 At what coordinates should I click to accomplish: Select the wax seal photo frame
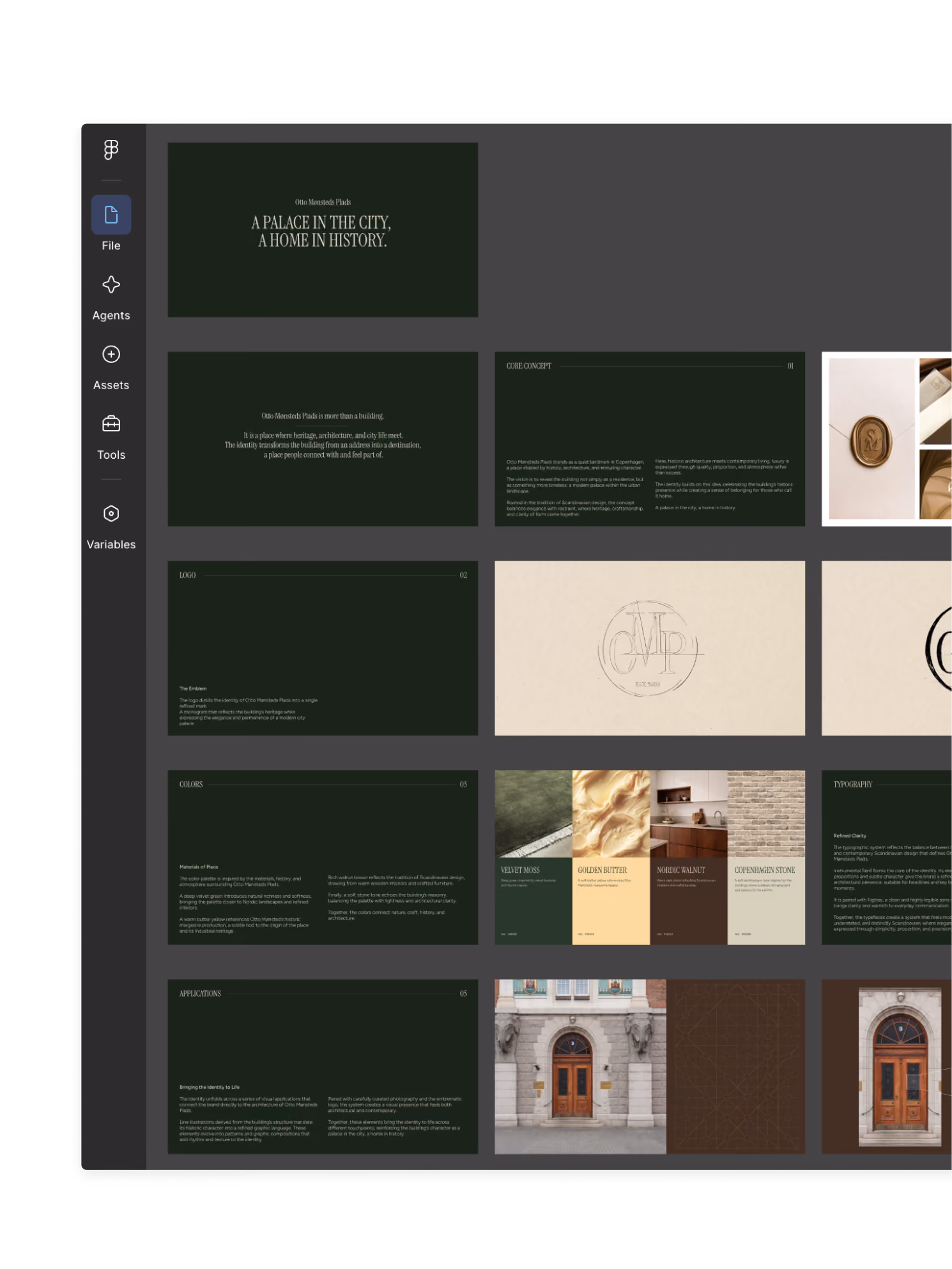pyautogui.click(x=871, y=438)
